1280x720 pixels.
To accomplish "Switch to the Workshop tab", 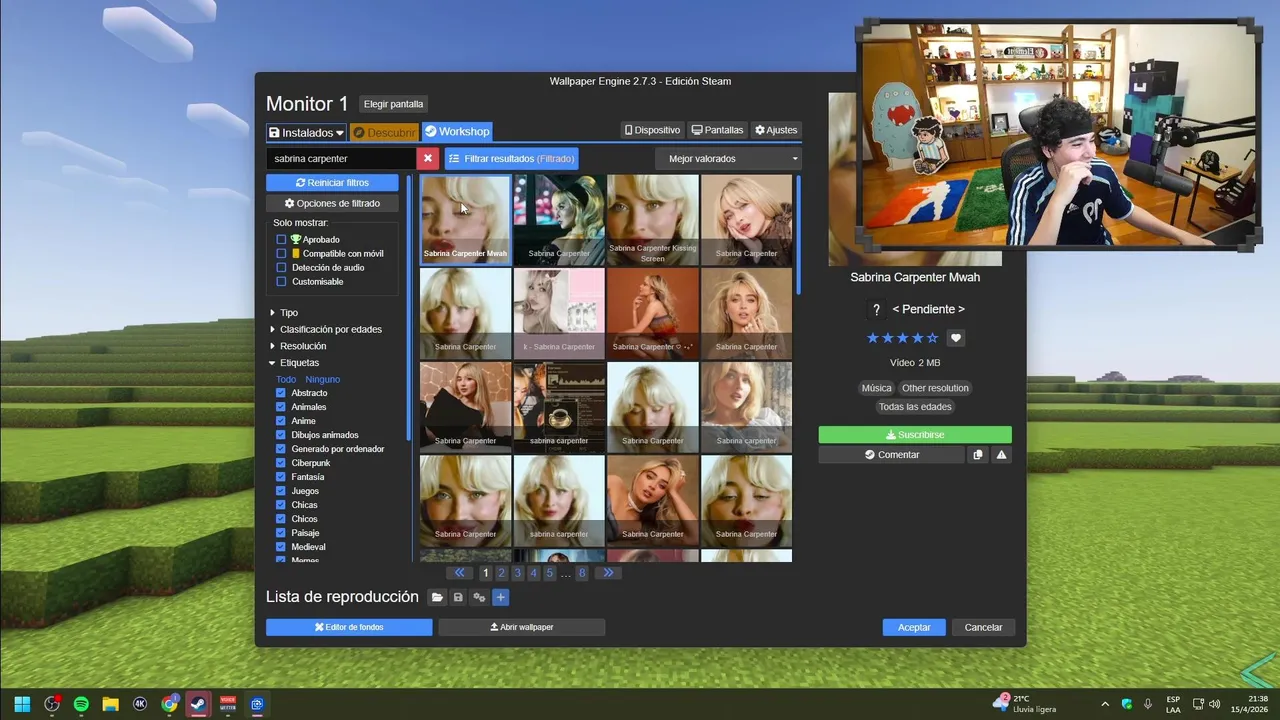I will point(457,132).
